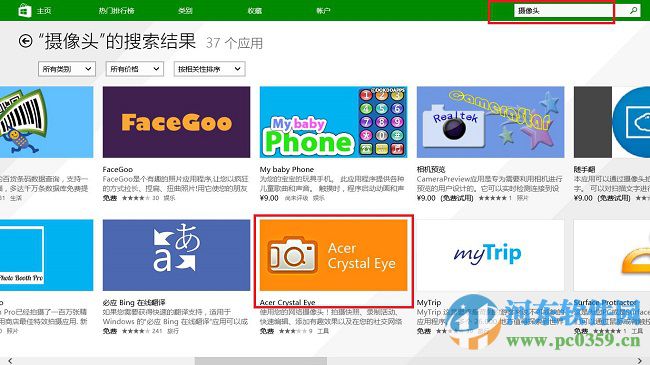
Task: Open the myTrip app tile
Action: point(490,255)
